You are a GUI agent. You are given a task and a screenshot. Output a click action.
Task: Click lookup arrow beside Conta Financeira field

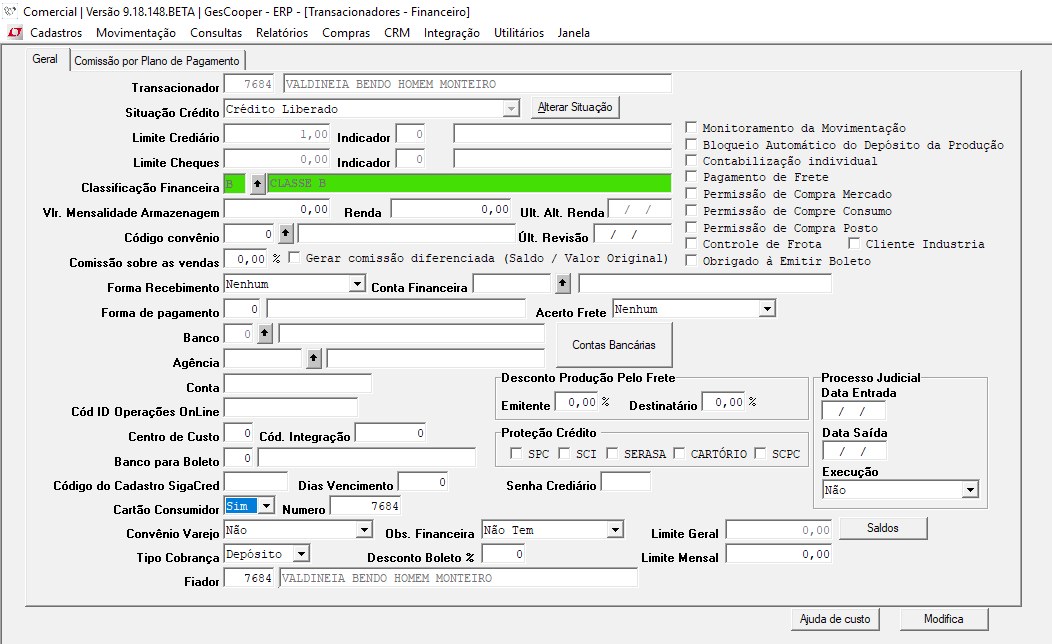coord(563,284)
